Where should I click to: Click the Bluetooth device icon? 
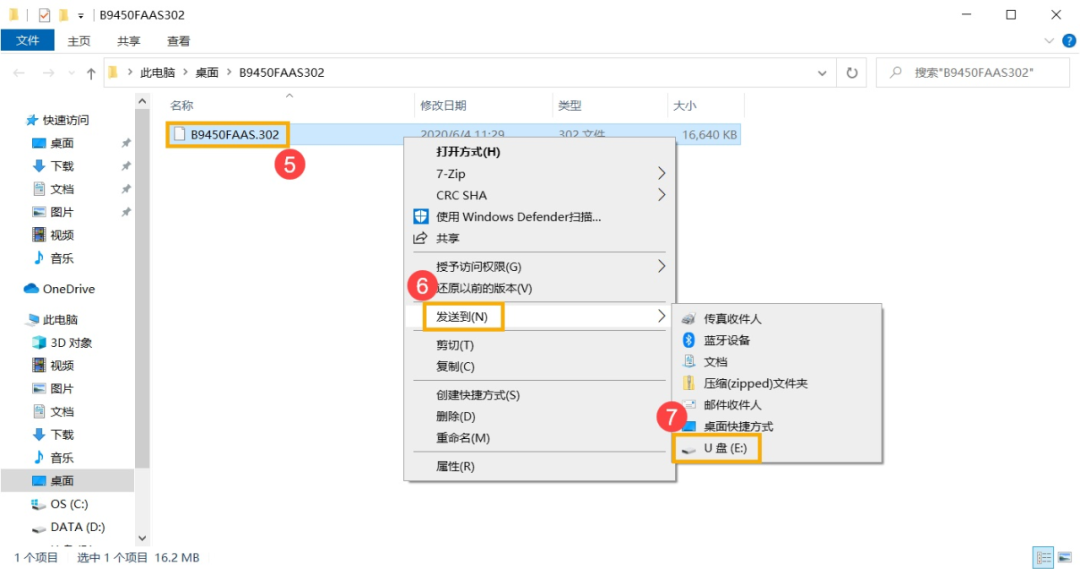click(x=689, y=340)
